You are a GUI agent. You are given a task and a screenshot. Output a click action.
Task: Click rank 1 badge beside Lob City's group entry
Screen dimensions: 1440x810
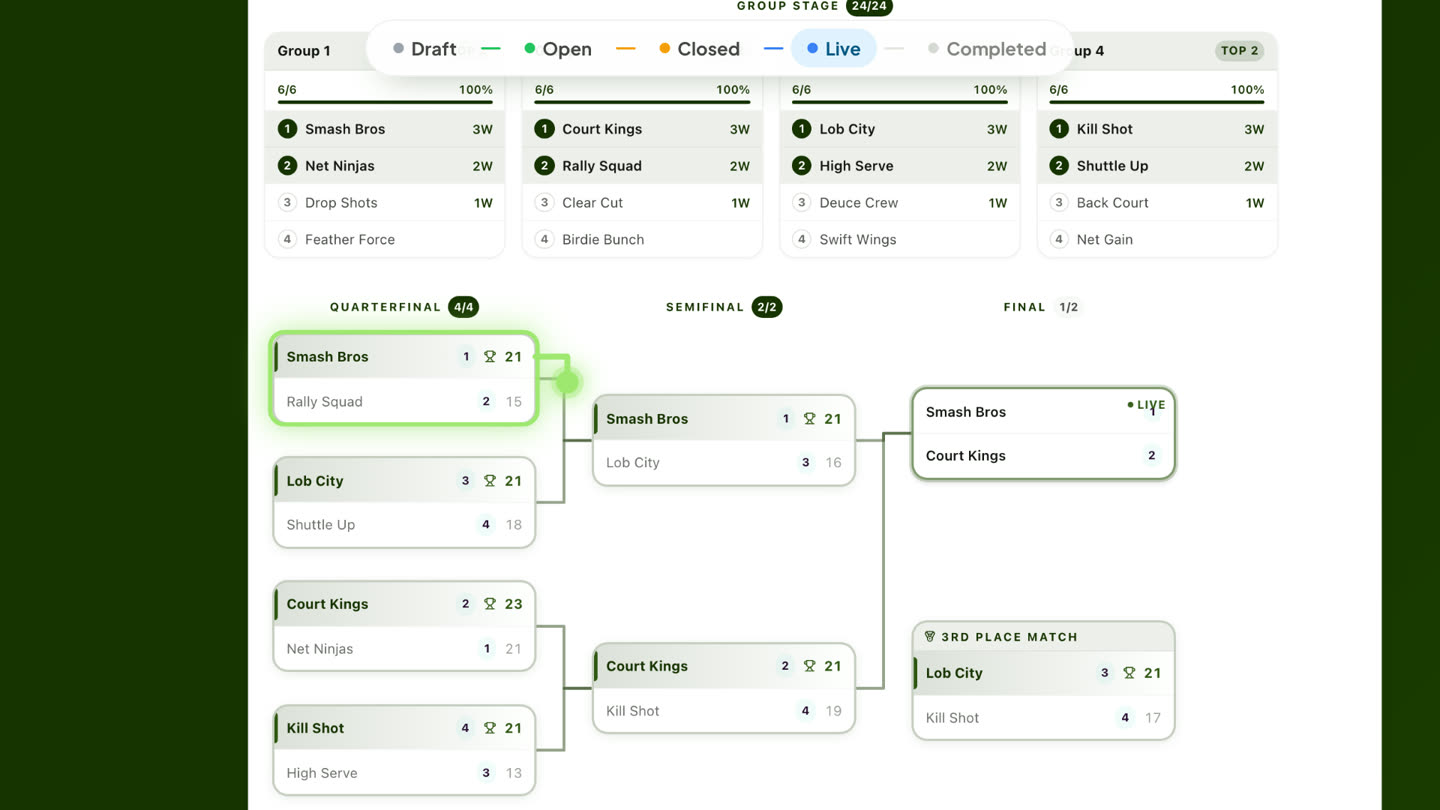point(801,129)
